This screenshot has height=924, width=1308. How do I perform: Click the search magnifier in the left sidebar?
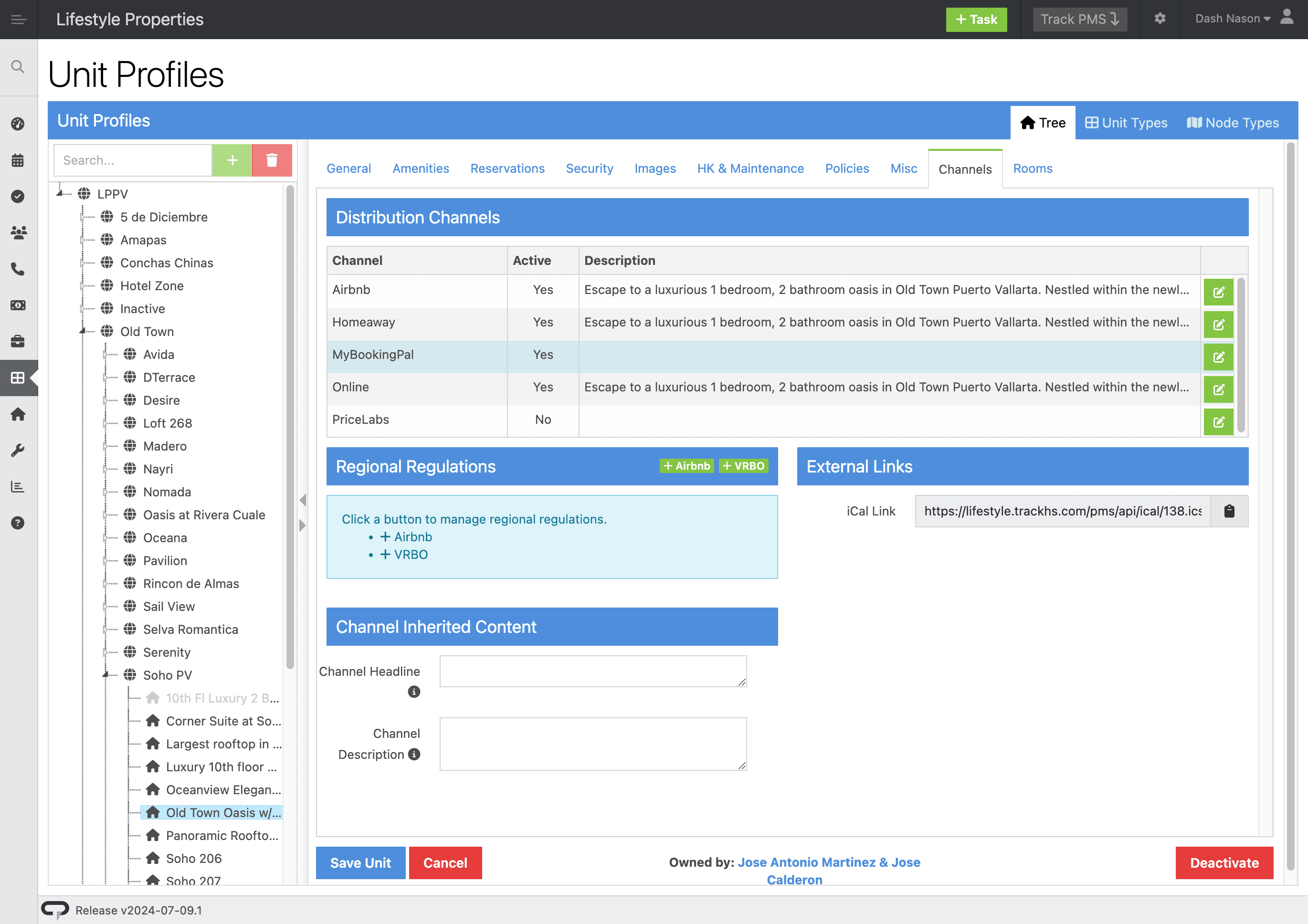click(x=18, y=67)
